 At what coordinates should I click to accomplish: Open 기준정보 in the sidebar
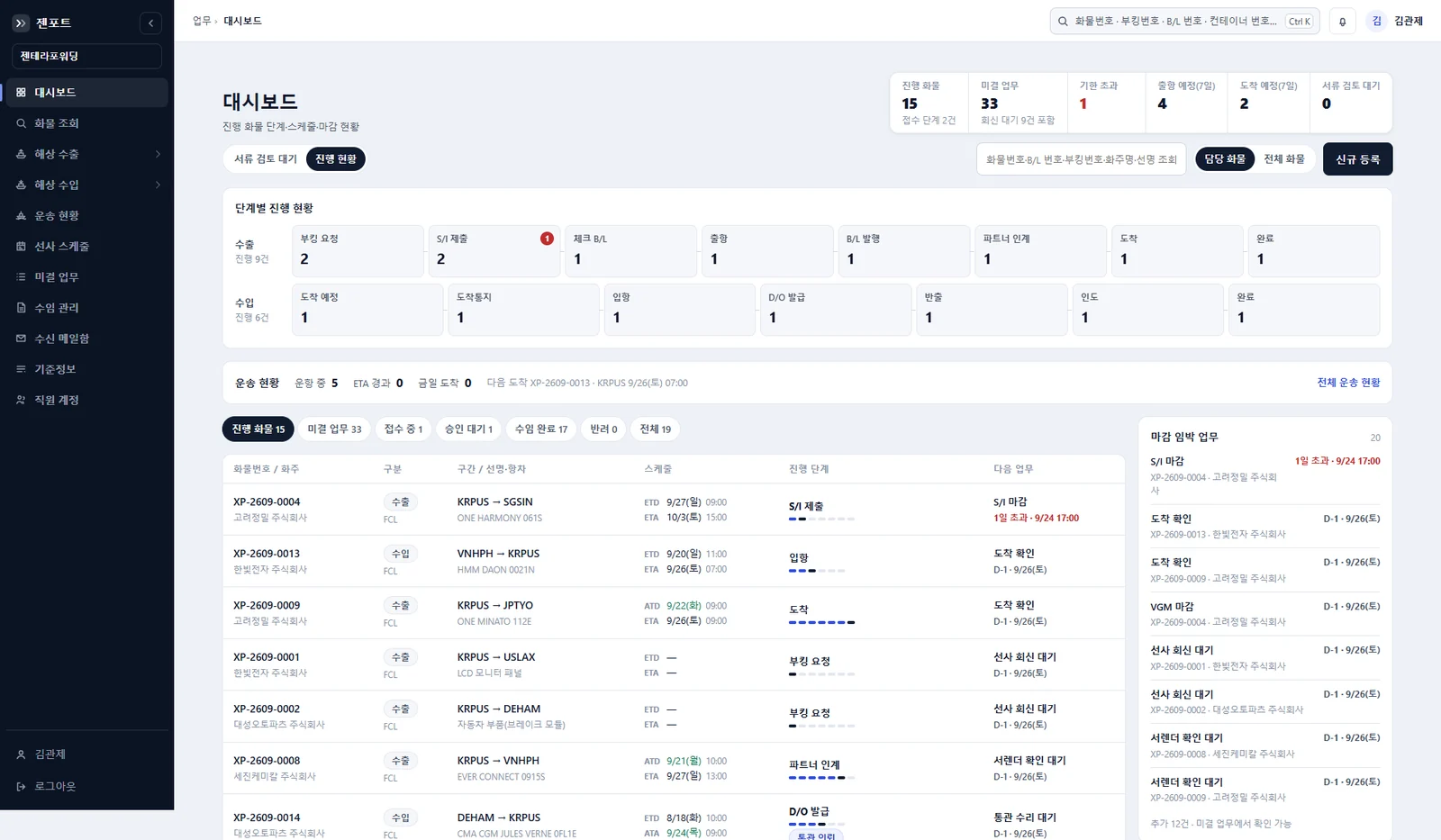point(86,369)
